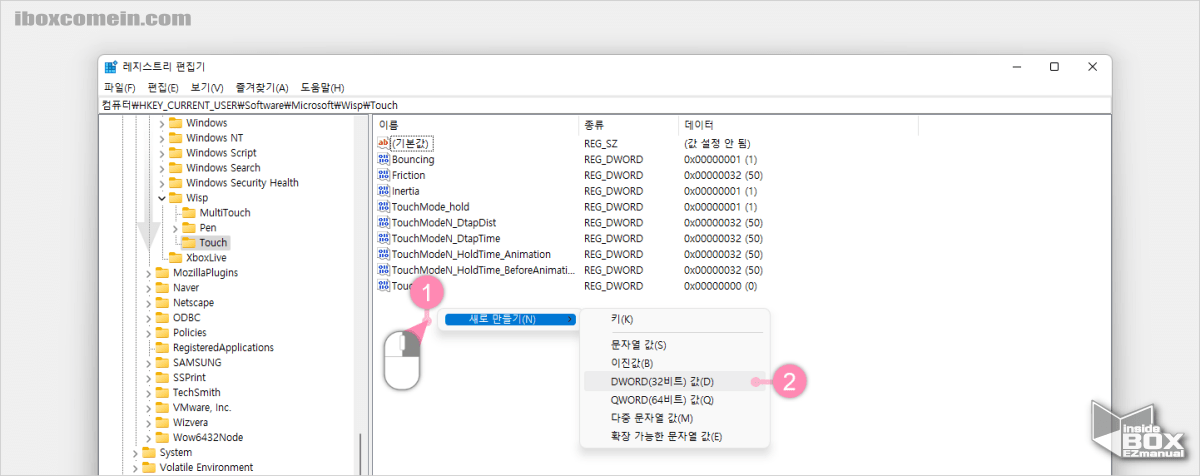Viewport: 1200px width, 476px height.
Task: Click the Inertia DWORD value icon
Action: [383, 190]
